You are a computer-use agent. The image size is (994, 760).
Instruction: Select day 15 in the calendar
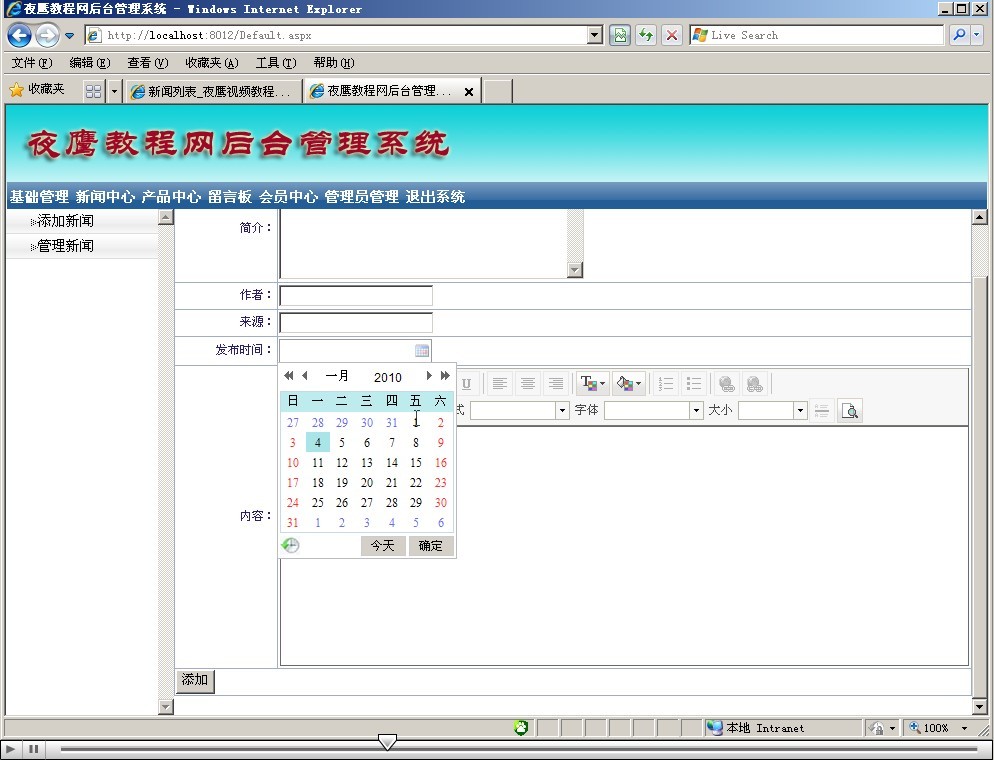[x=416, y=463]
